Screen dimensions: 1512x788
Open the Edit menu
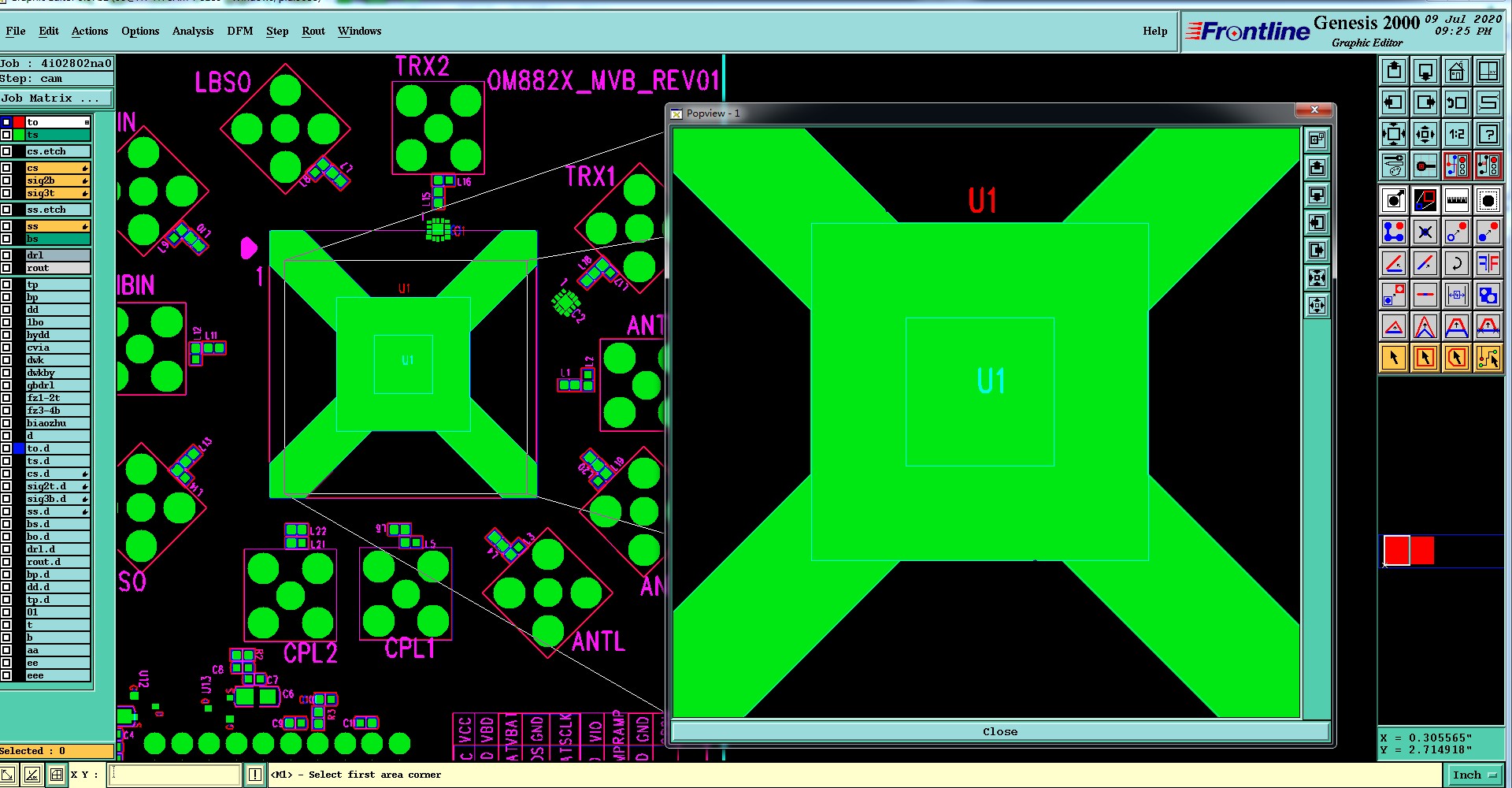(49, 31)
